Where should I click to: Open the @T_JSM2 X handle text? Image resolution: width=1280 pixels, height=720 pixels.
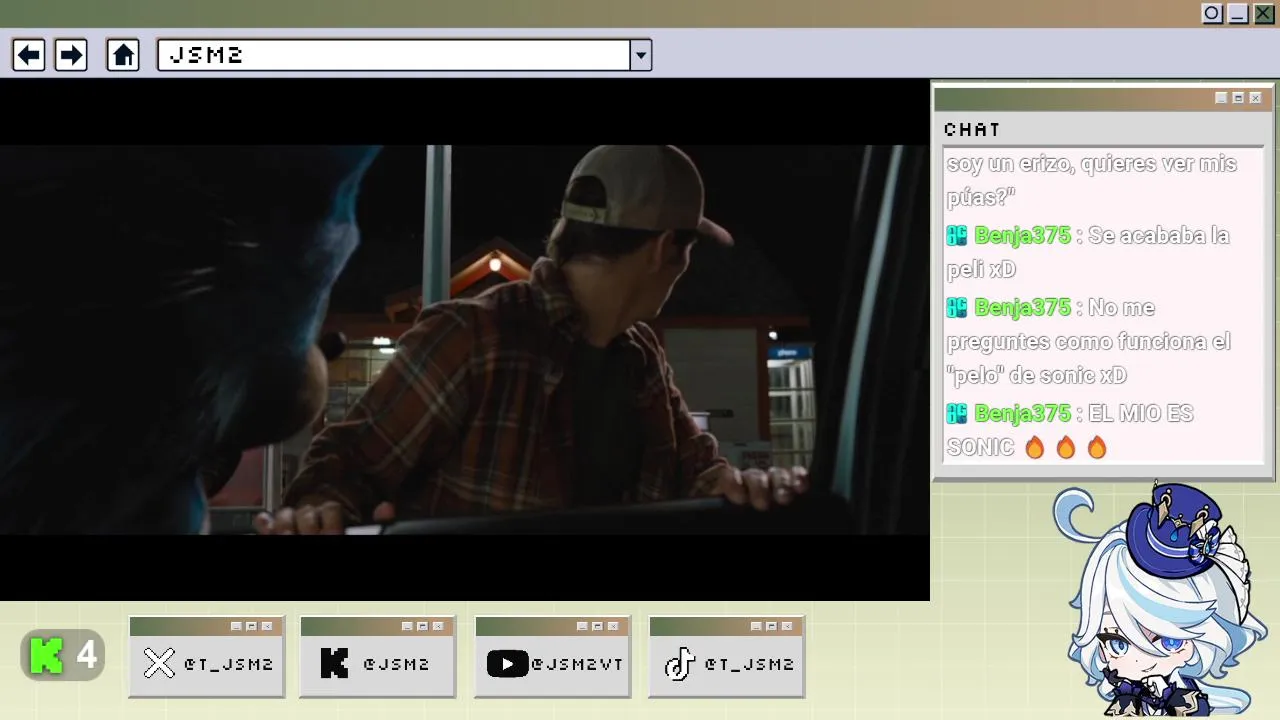[x=228, y=664]
